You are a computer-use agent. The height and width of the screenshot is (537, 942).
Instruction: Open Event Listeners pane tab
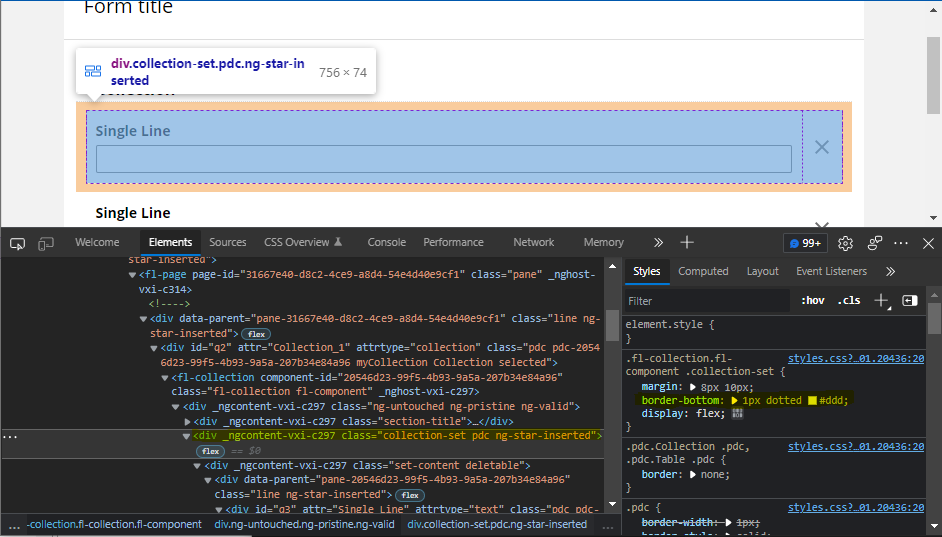pyautogui.click(x=831, y=272)
